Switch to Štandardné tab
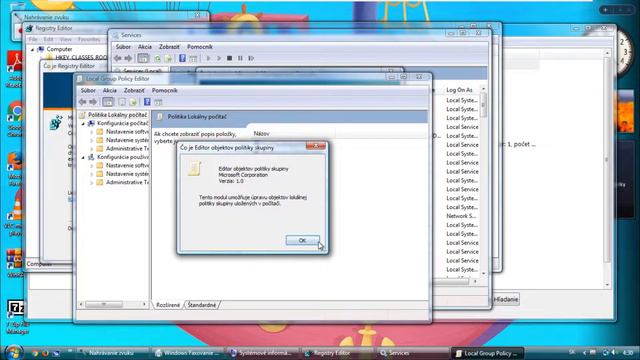 point(202,305)
